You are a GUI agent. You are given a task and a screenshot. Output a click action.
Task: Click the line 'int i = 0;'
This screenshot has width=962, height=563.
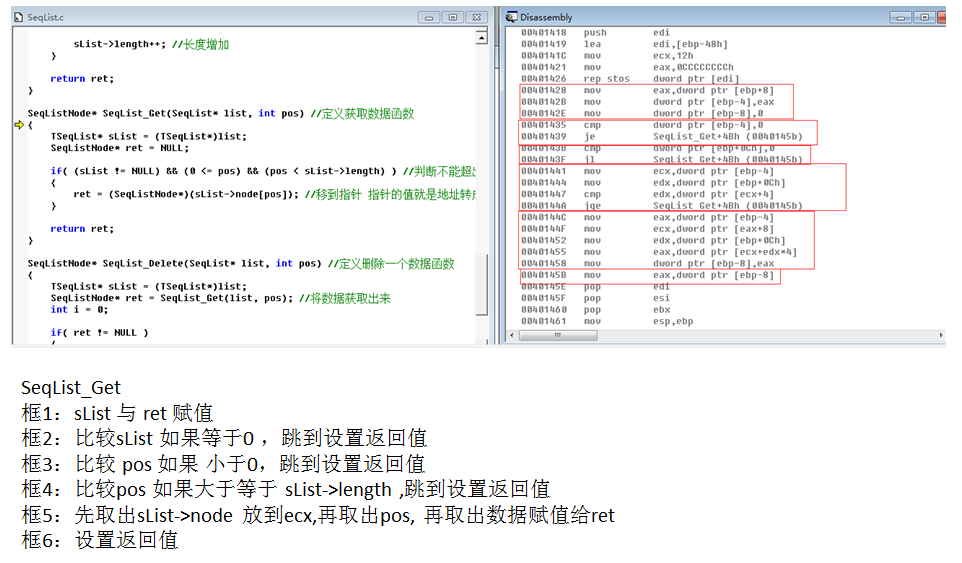tap(79, 310)
